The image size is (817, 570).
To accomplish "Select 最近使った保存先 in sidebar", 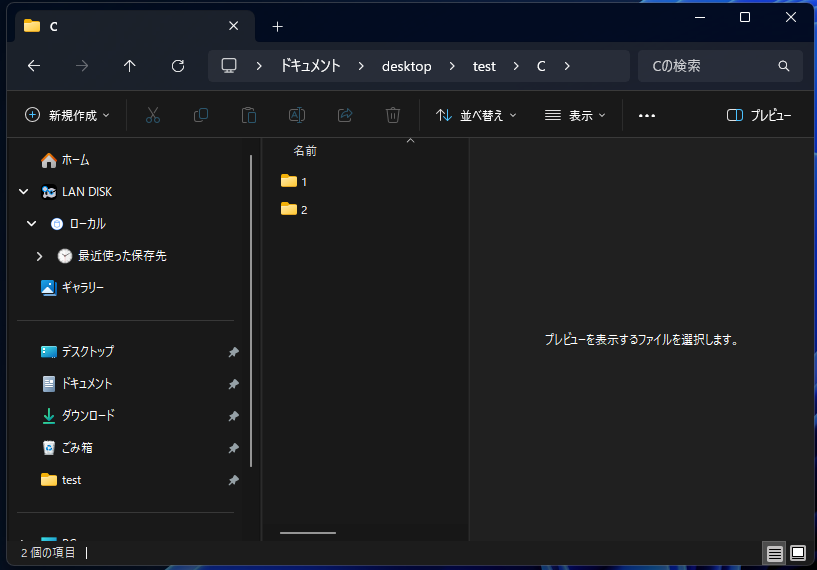I will pyautogui.click(x=122, y=256).
